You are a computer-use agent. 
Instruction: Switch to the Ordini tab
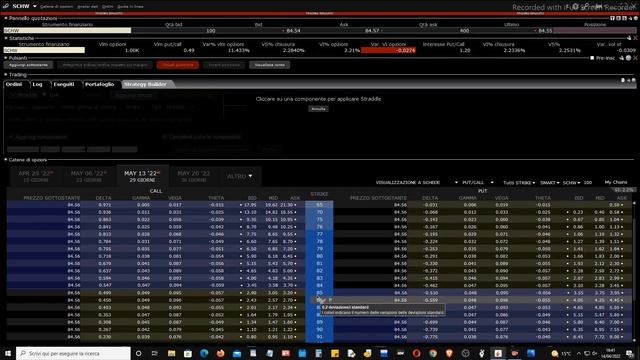(14, 84)
